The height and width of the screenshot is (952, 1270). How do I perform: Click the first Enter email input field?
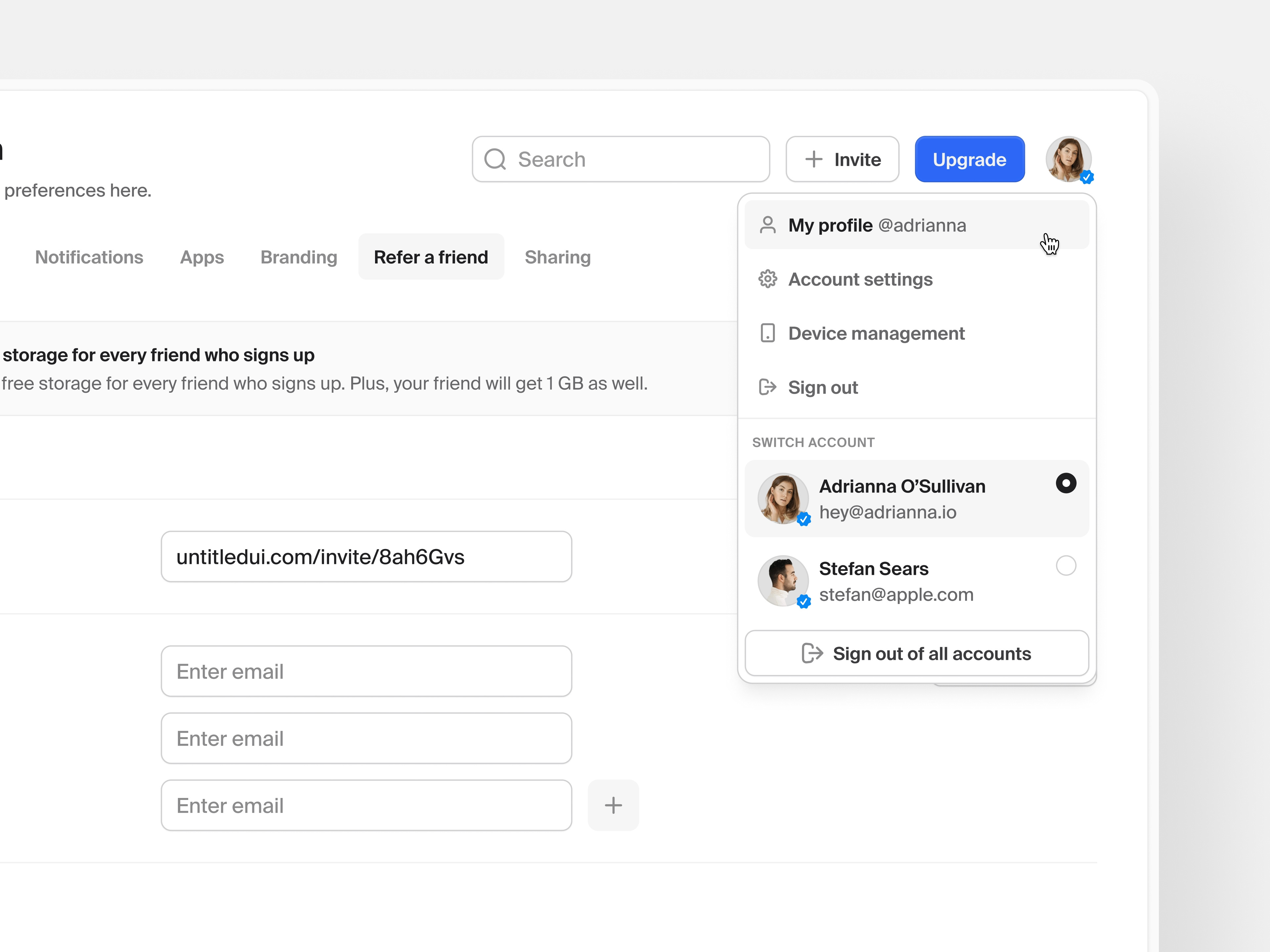tap(366, 671)
